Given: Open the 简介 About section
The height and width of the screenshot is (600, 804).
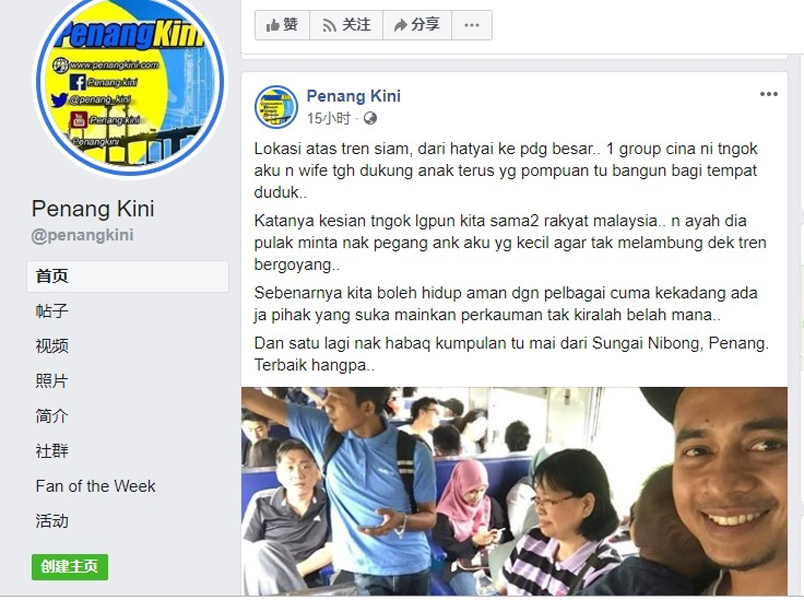Looking at the screenshot, I should click(52, 416).
